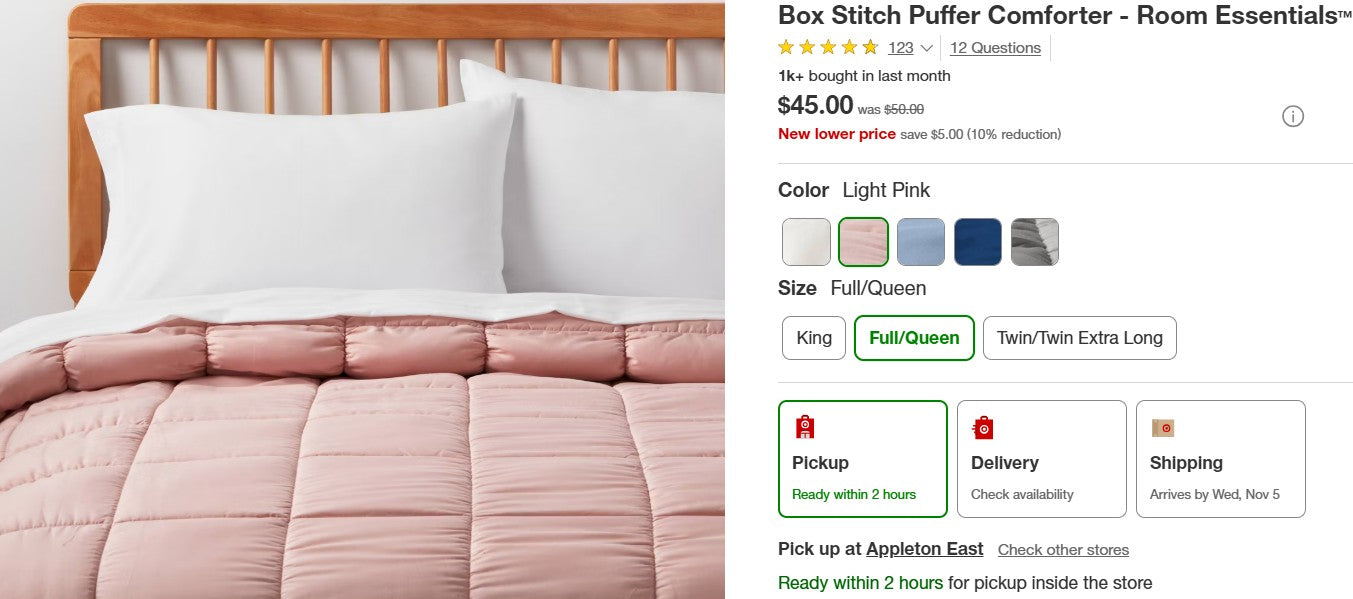The width and height of the screenshot is (1353, 599).
Task: Switch fulfillment to Shipping
Action: pyautogui.click(x=1220, y=458)
